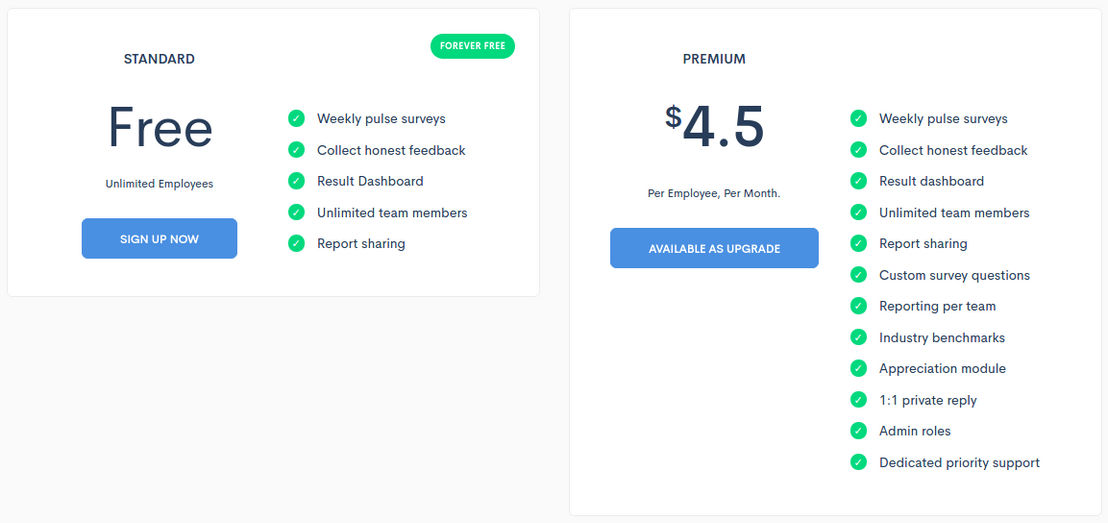Click the STANDARD plan heading
The width and height of the screenshot is (1108, 523).
tap(159, 59)
